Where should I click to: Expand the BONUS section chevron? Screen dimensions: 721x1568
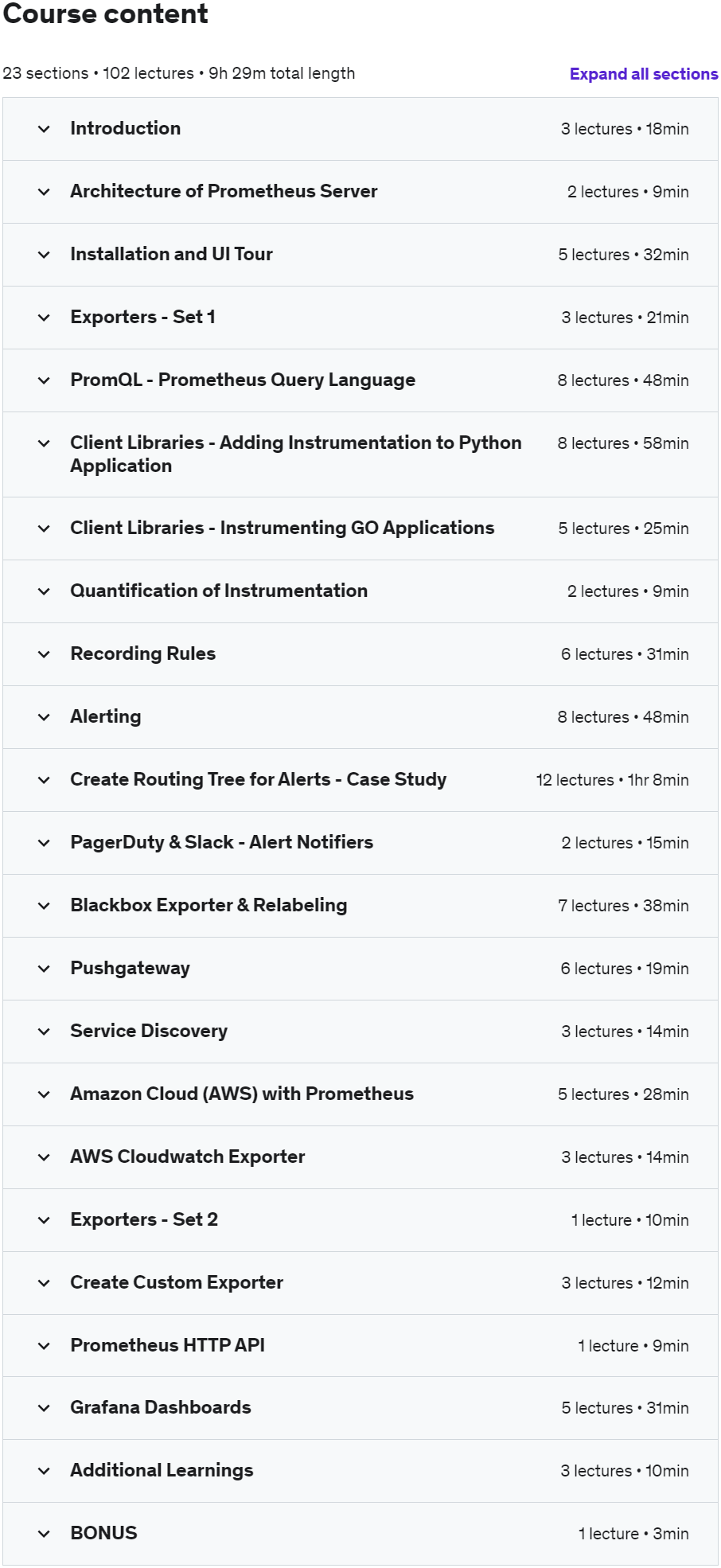[x=44, y=1534]
